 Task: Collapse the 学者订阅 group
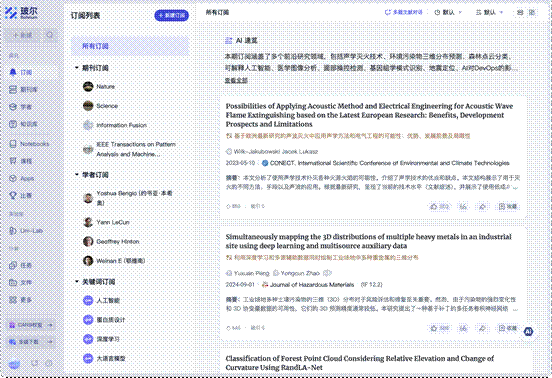tap(77, 175)
